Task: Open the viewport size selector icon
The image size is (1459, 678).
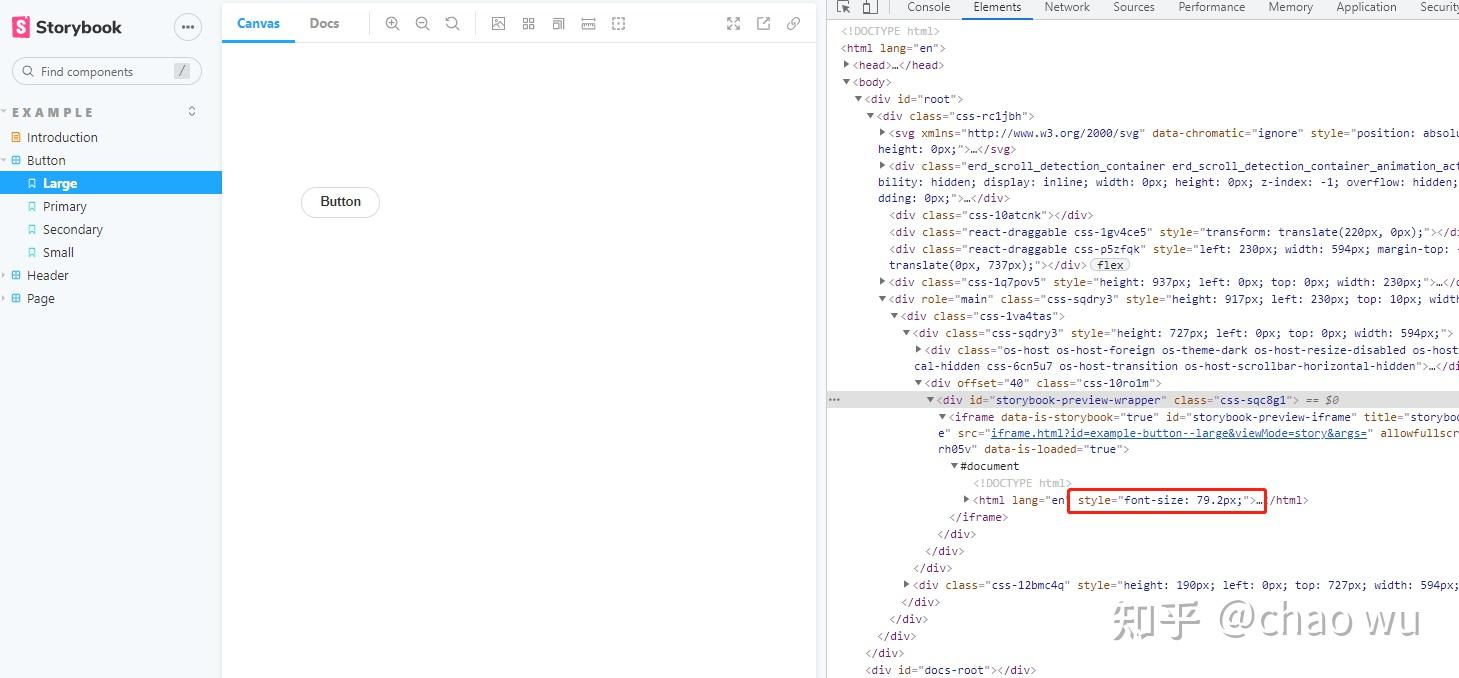Action: tap(558, 23)
